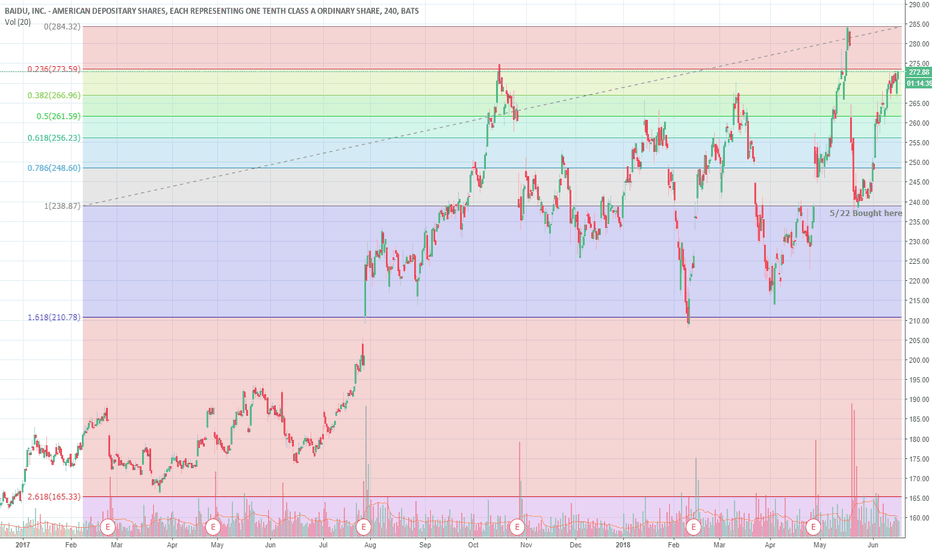Select the Aug label on the time axis
932x550 pixels.
click(370, 545)
